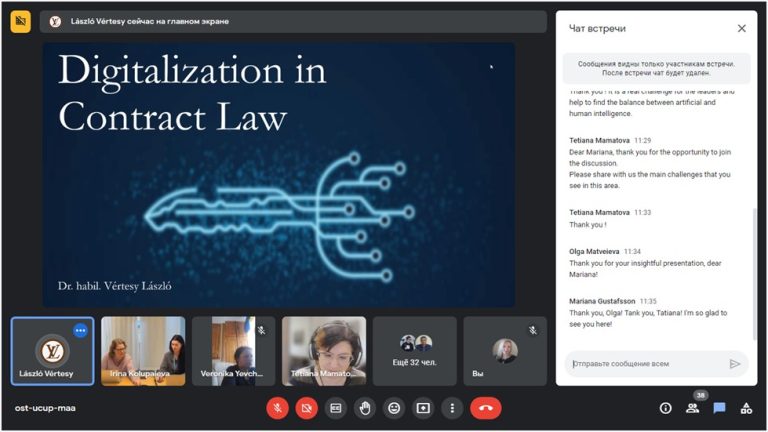This screenshot has height=432, width=768.
Task: Click the yellow presentation icon at top-left
Action: pyautogui.click(x=21, y=21)
